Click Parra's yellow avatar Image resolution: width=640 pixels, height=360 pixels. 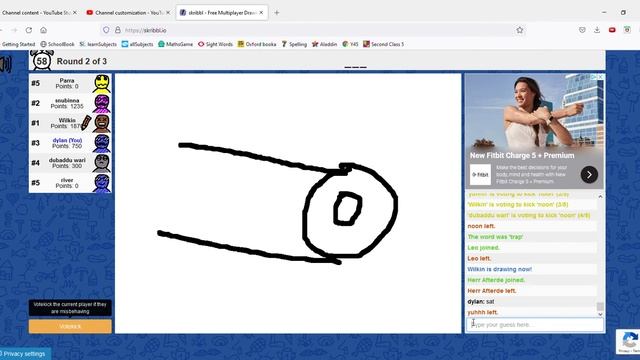[102, 84]
